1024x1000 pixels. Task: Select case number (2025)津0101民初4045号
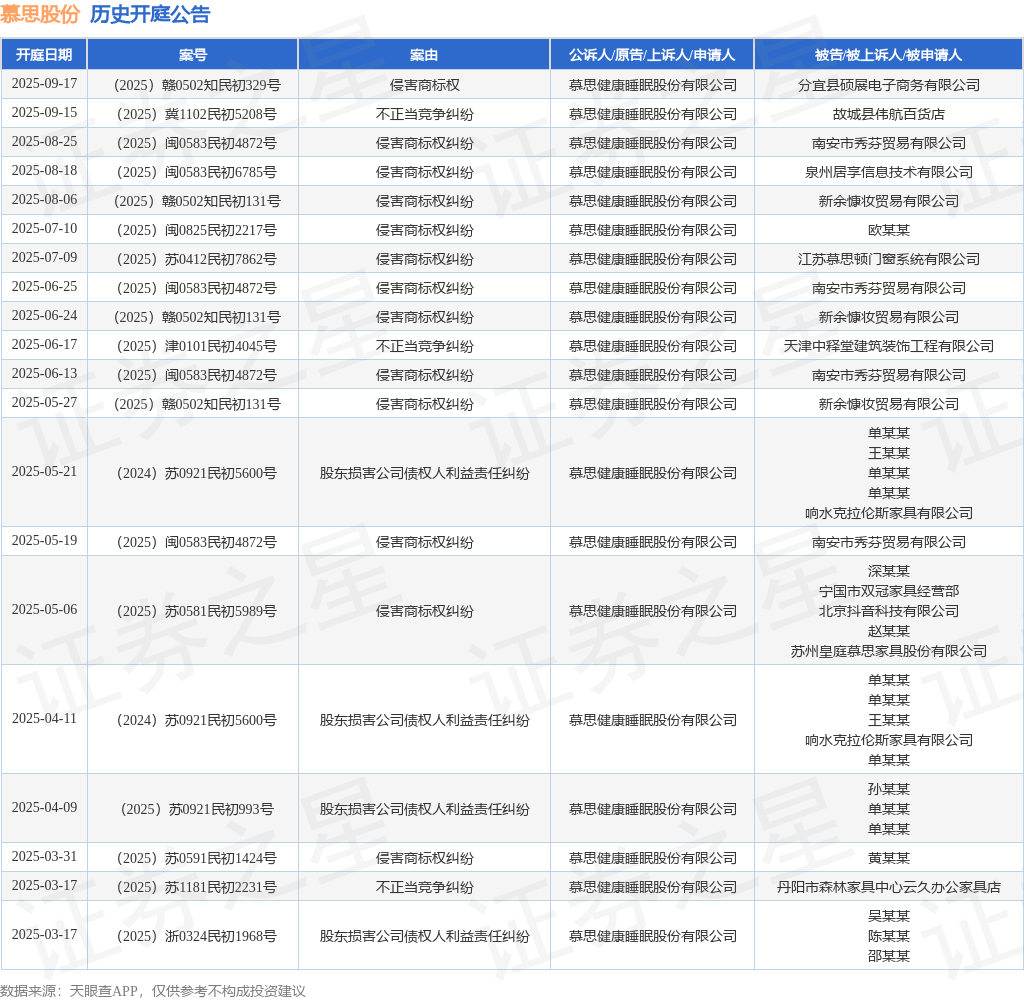pyautogui.click(x=197, y=346)
